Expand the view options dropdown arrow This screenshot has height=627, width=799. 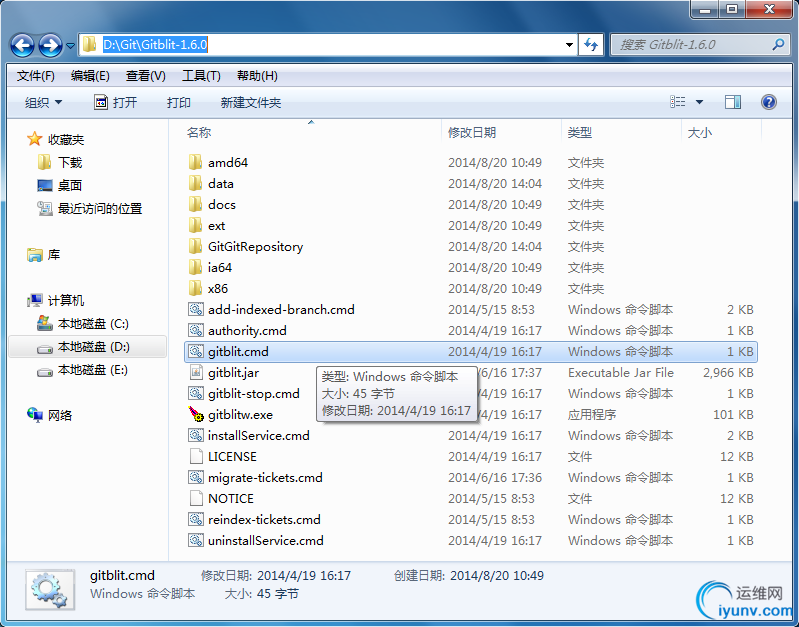pyautogui.click(x=700, y=102)
